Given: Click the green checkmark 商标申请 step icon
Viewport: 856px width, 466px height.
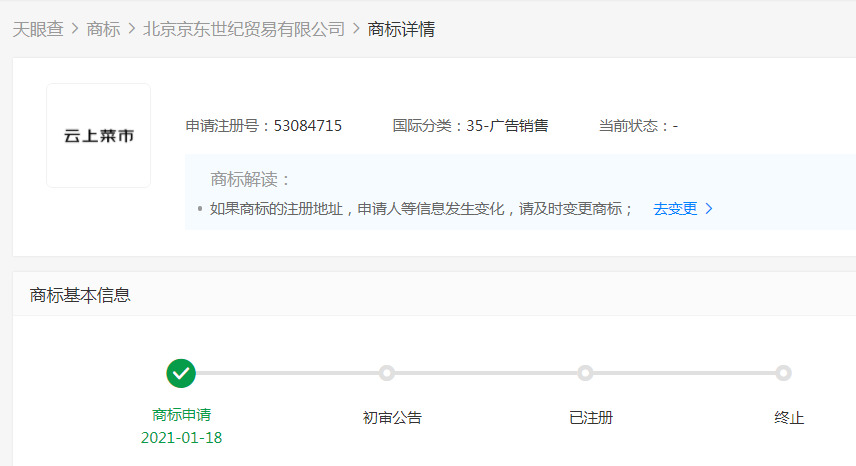Looking at the screenshot, I should [x=181, y=373].
